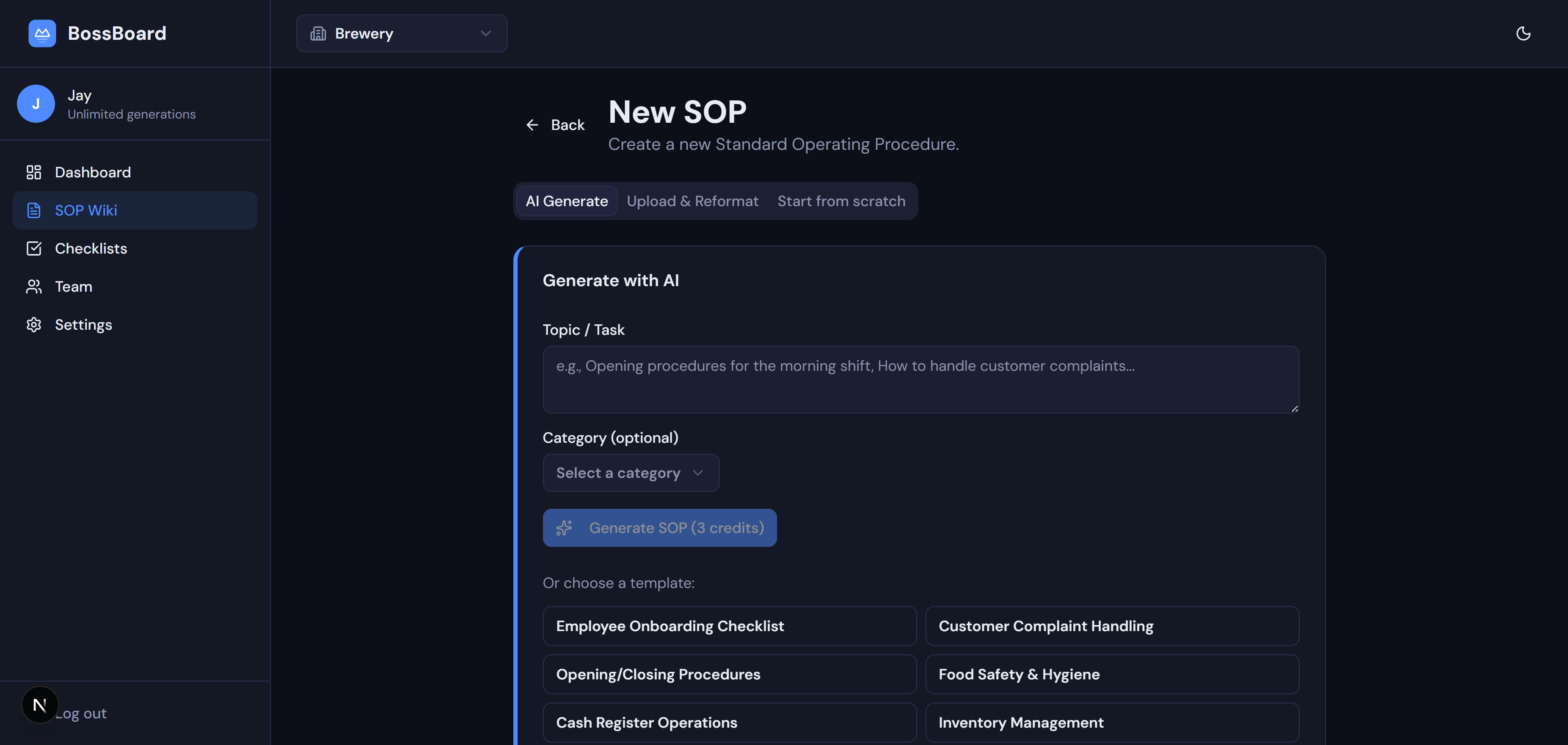Click into the Topic / Task text field
Viewport: 1568px width, 745px height.
click(x=920, y=379)
